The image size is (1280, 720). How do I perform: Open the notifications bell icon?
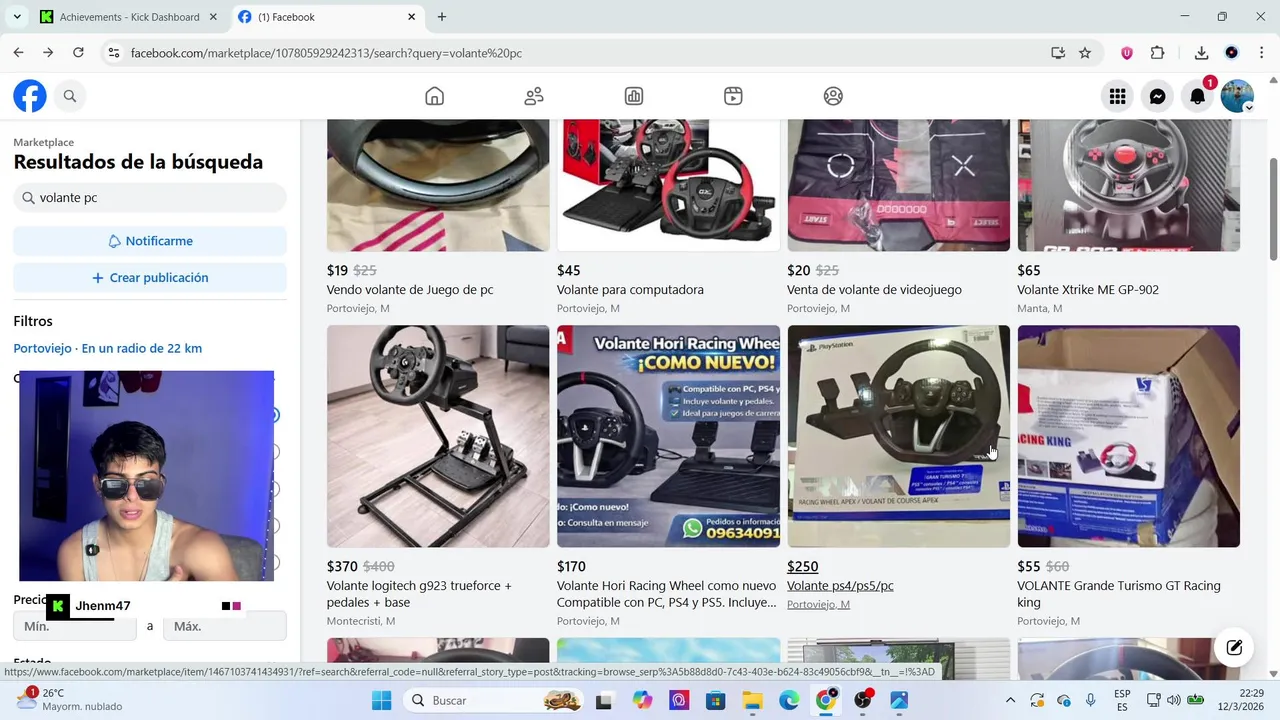[1197, 96]
